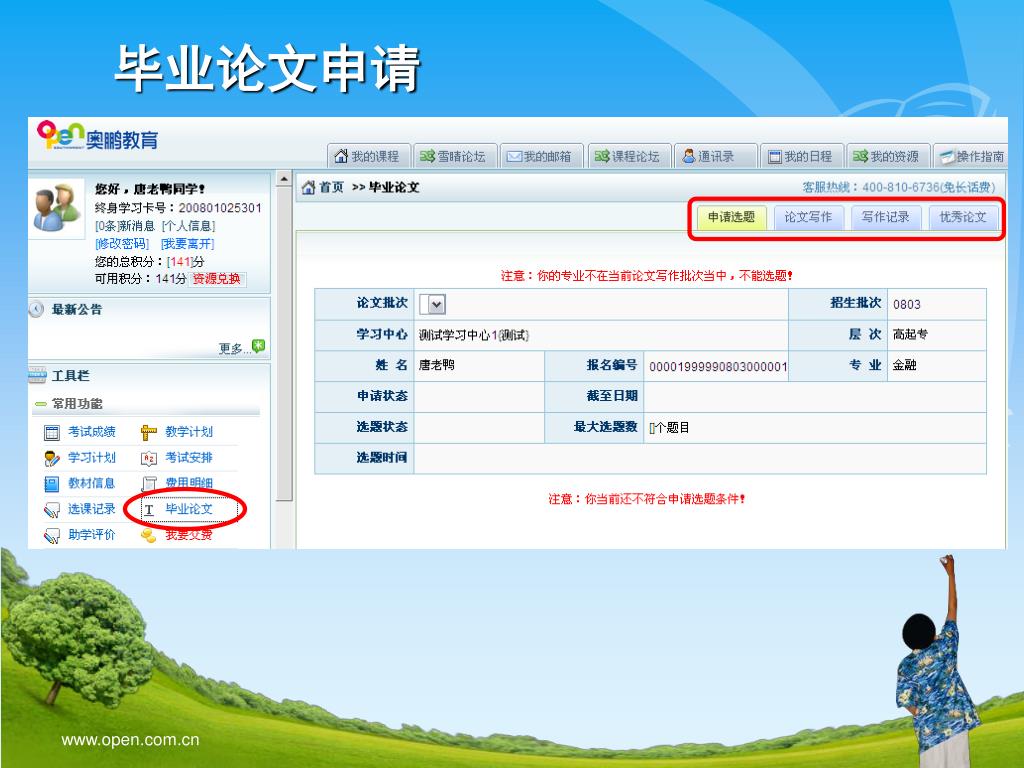This screenshot has height=768, width=1024.
Task: Click the sidebar scrollbar up arrow
Action: (284, 179)
